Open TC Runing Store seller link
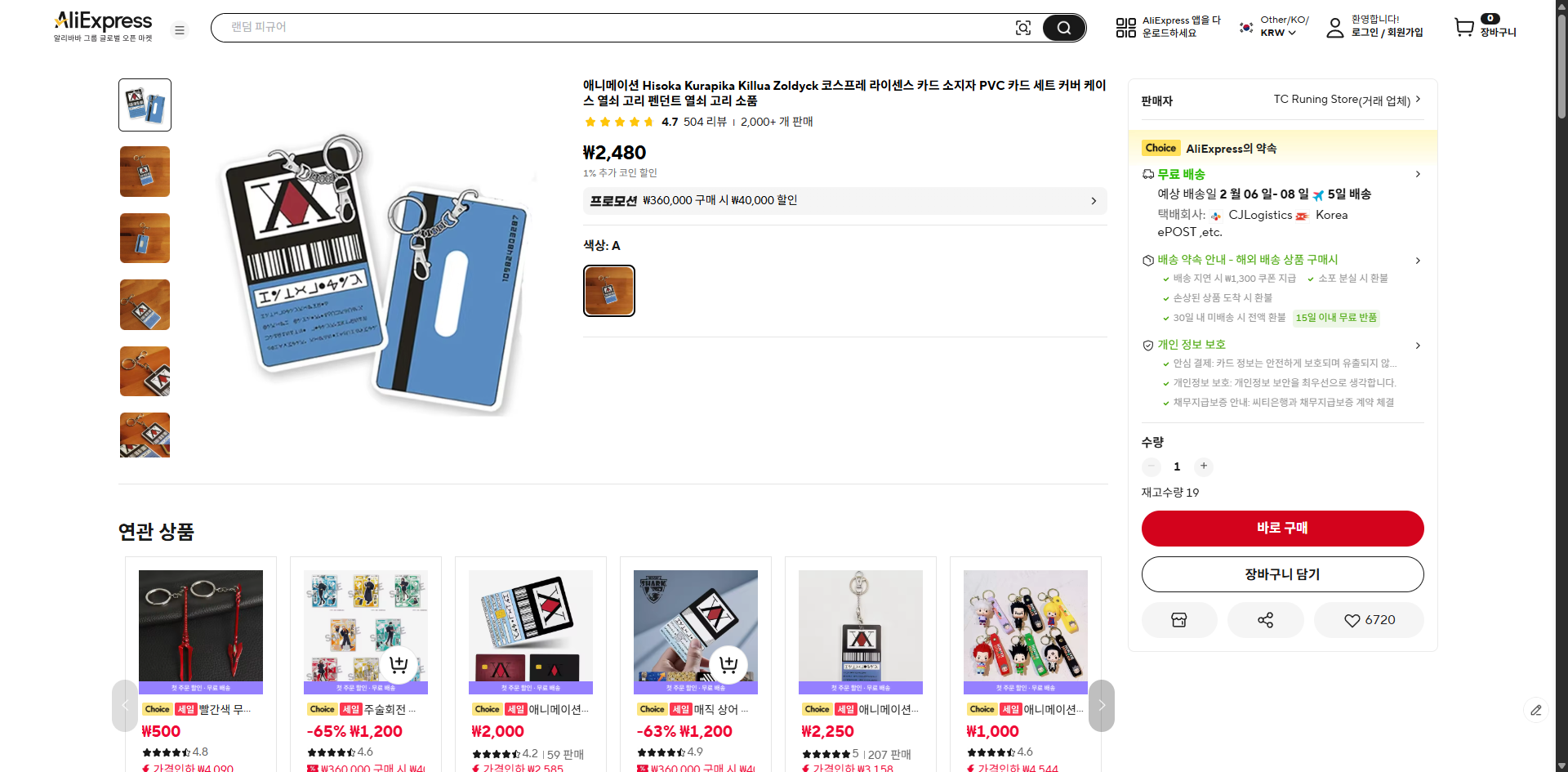This screenshot has width=1568, height=772. (1347, 100)
